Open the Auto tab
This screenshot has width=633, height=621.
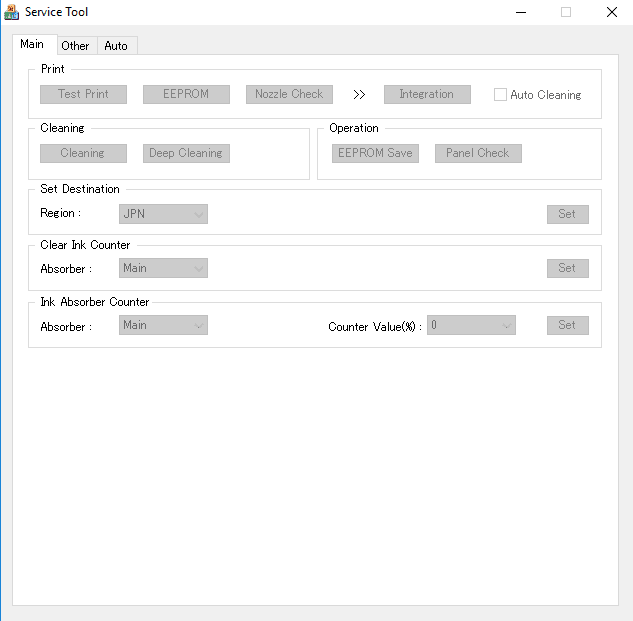(116, 46)
